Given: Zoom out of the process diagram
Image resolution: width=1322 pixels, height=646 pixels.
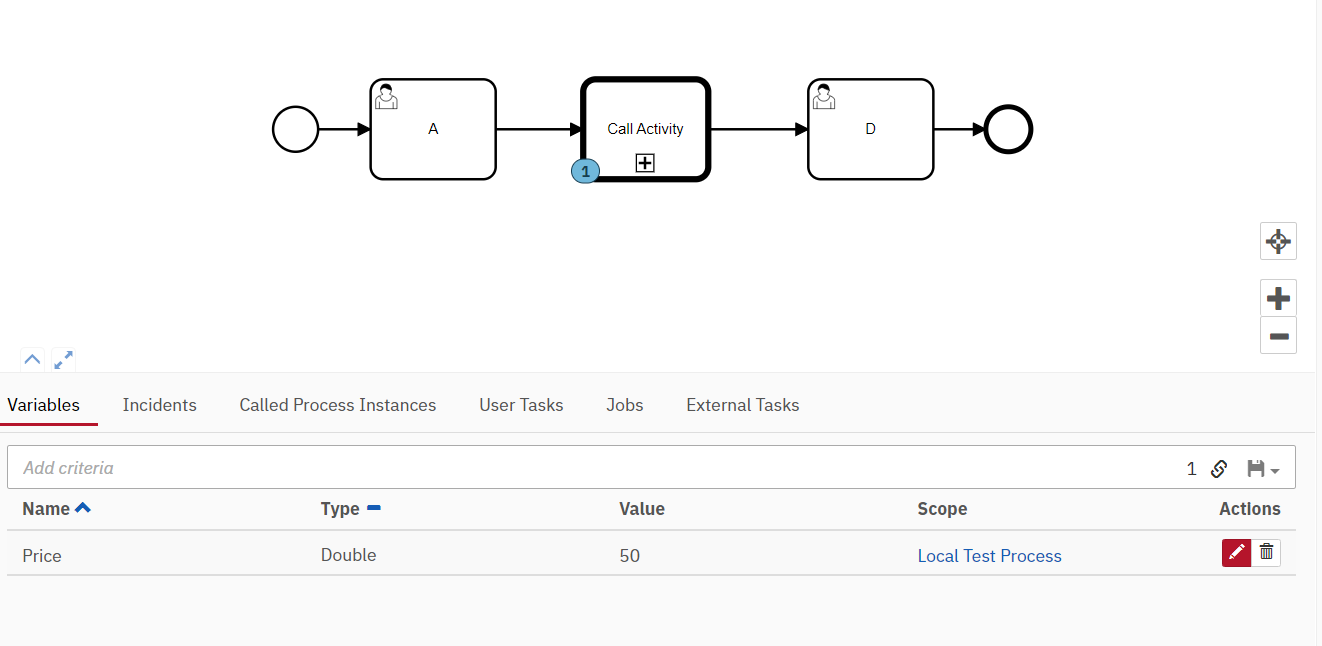Looking at the screenshot, I should [x=1278, y=336].
